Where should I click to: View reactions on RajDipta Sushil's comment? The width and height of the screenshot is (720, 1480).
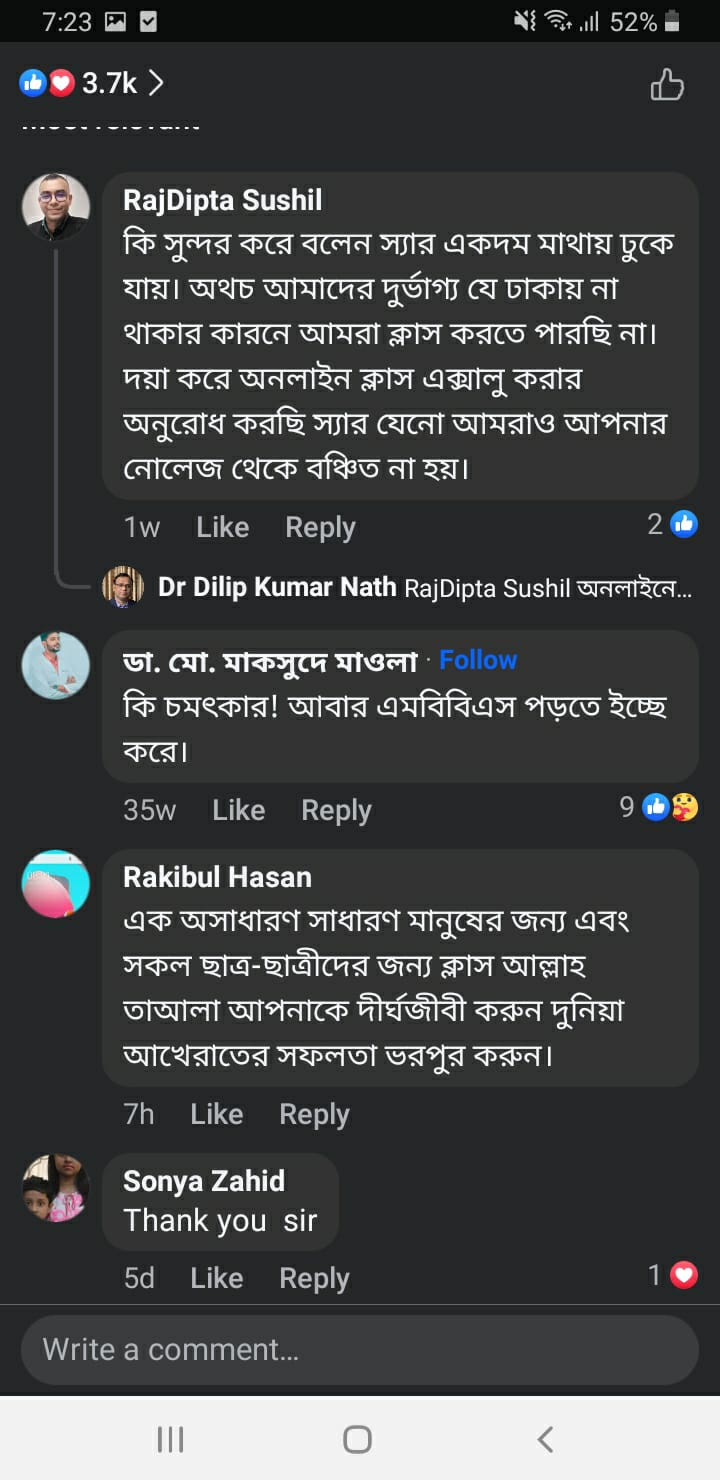click(x=672, y=523)
